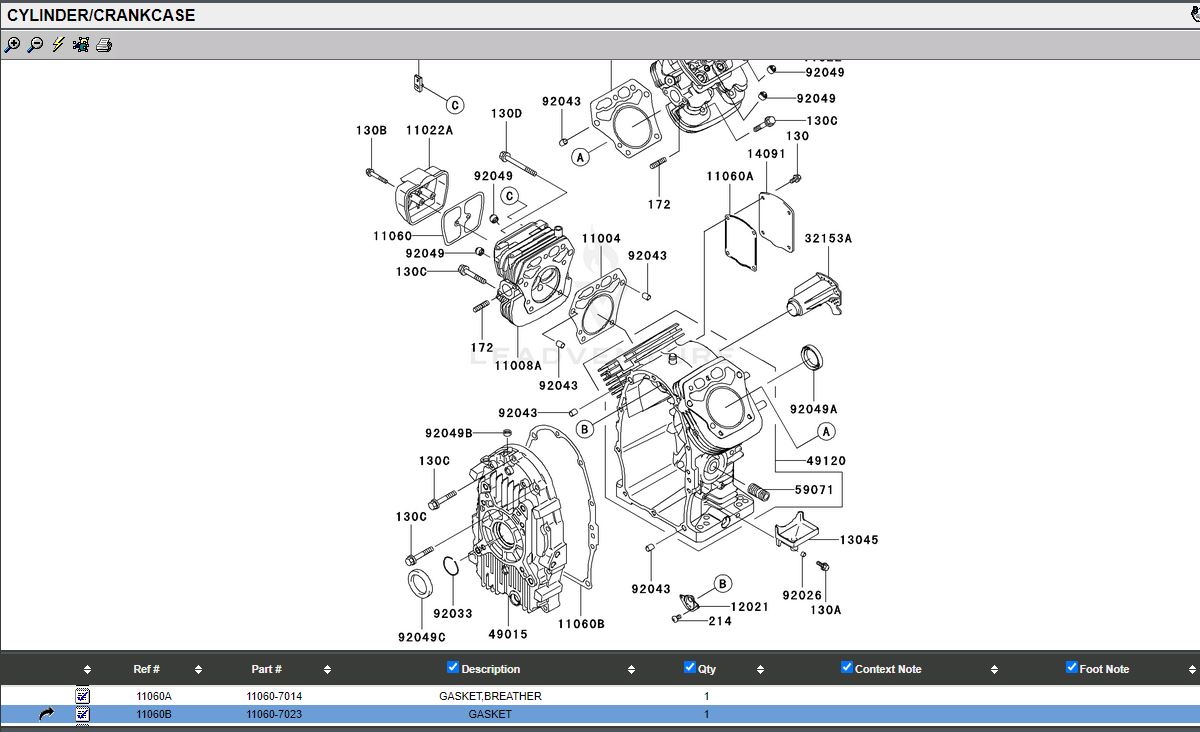This screenshot has height=732, width=1200.
Task: Sort by Ref # using the sort arrows
Action: (198, 670)
